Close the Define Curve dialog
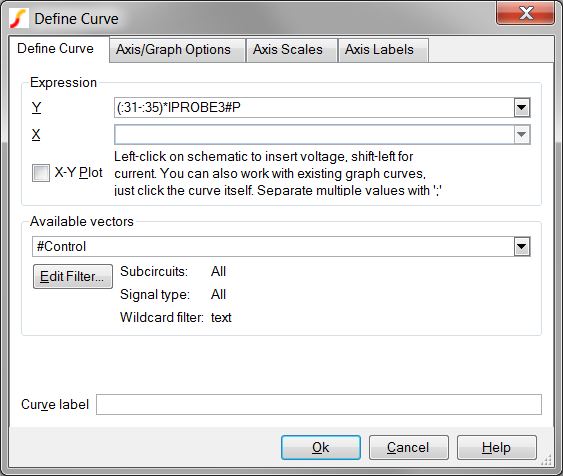The image size is (563, 476). [525, 13]
